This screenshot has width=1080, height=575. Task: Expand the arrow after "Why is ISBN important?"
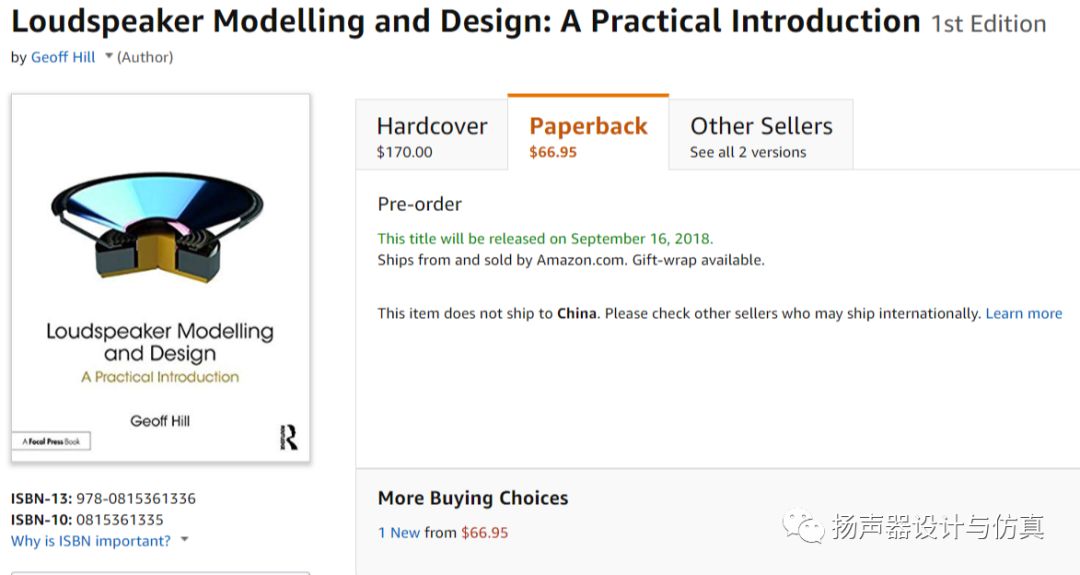point(185,541)
